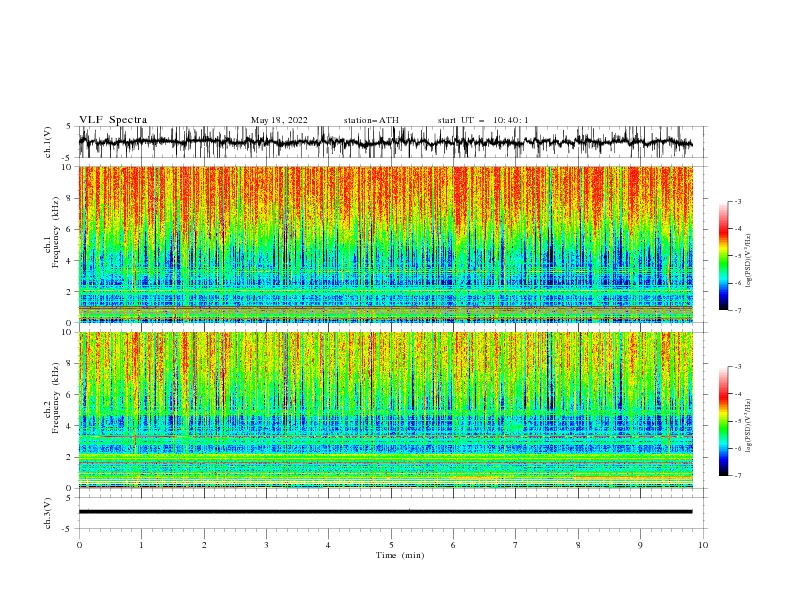Click the ch.2 spectrogram panel
The height and width of the screenshot is (612, 792).
pyautogui.click(x=385, y=410)
